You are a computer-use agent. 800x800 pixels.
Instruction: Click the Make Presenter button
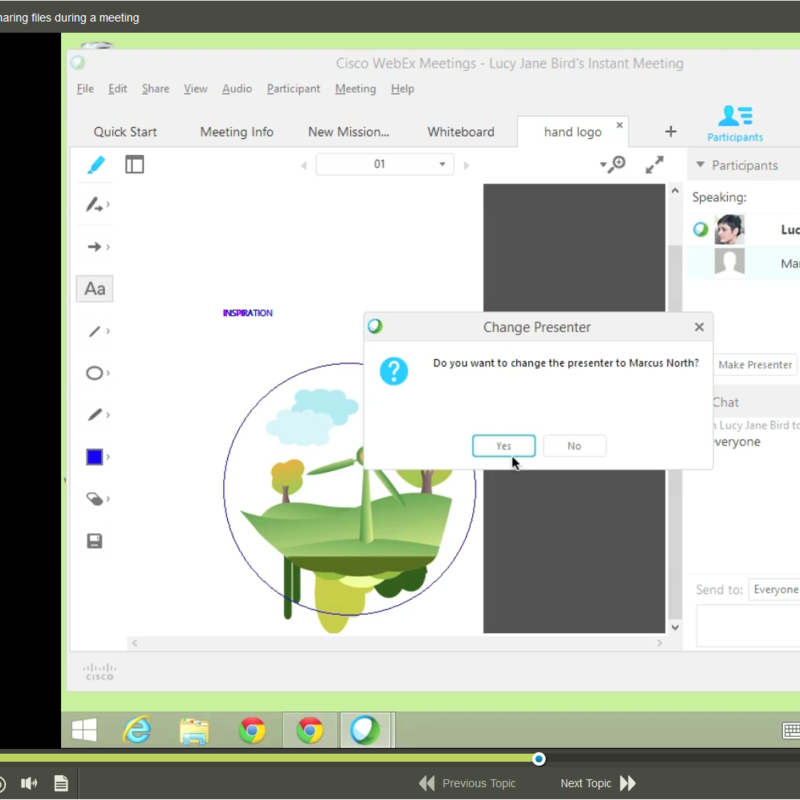[755, 365]
